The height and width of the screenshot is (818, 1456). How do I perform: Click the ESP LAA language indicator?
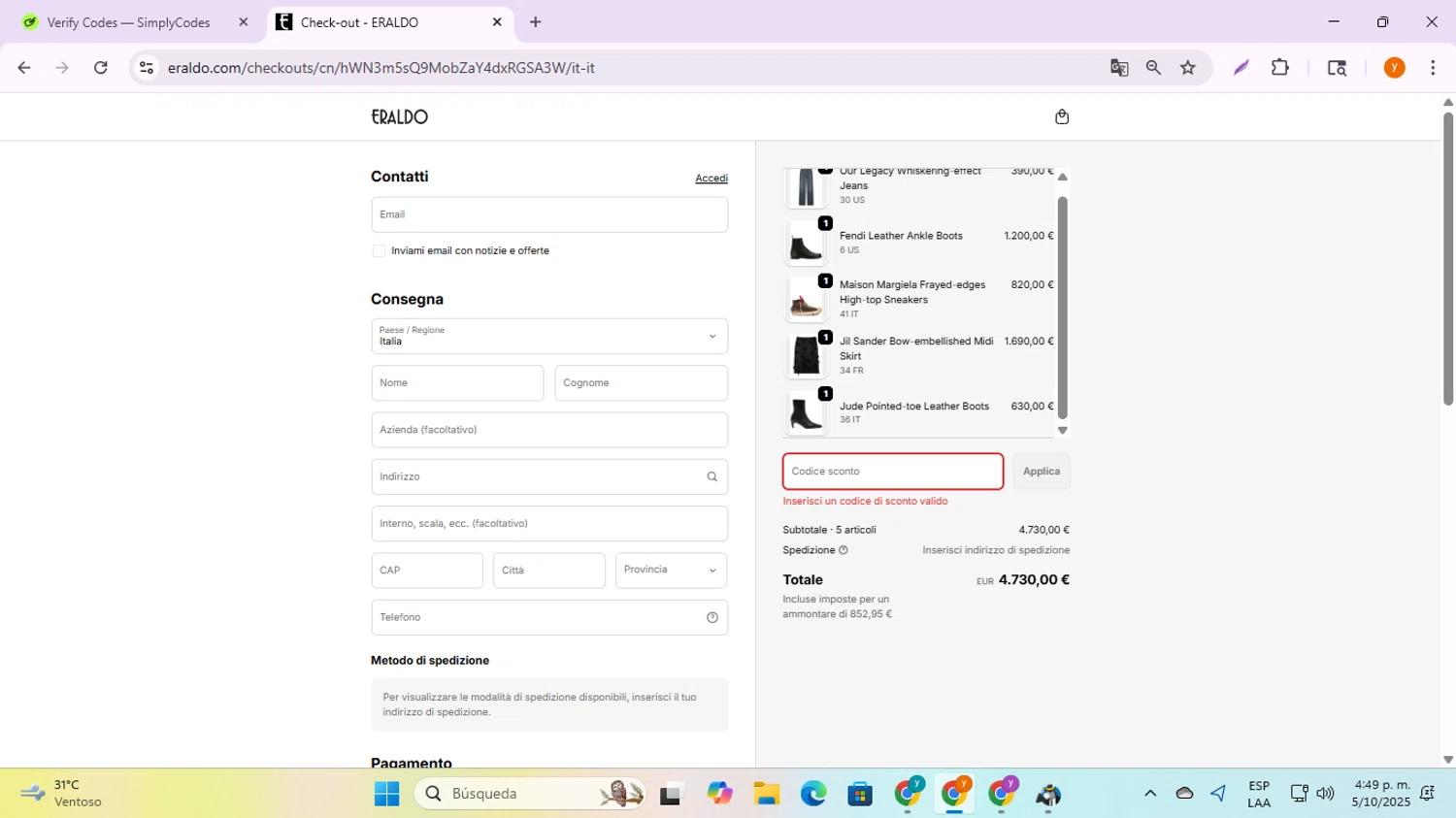(x=1259, y=794)
